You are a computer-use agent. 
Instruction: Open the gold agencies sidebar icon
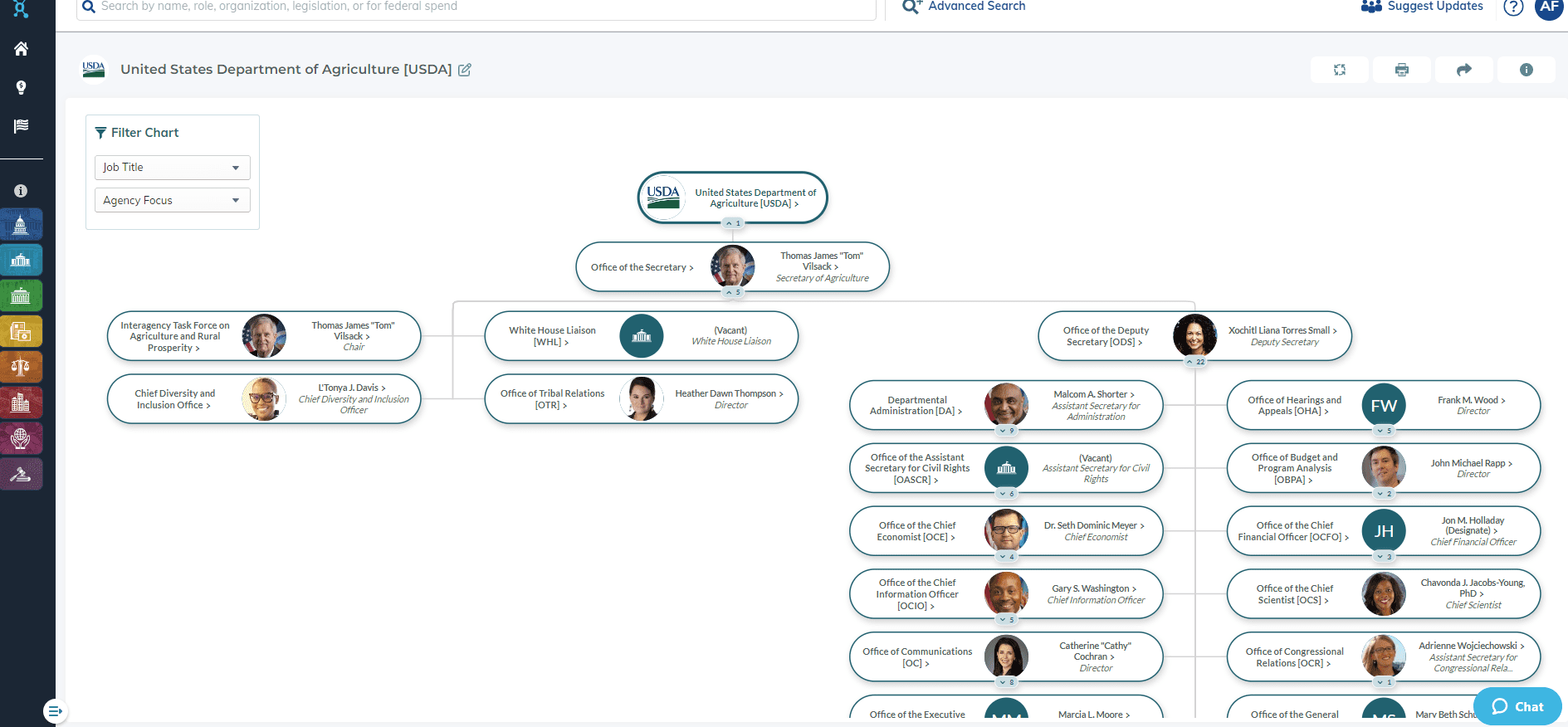pos(21,331)
